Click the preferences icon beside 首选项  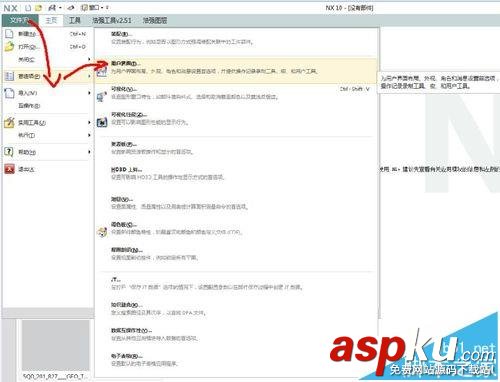[9, 76]
